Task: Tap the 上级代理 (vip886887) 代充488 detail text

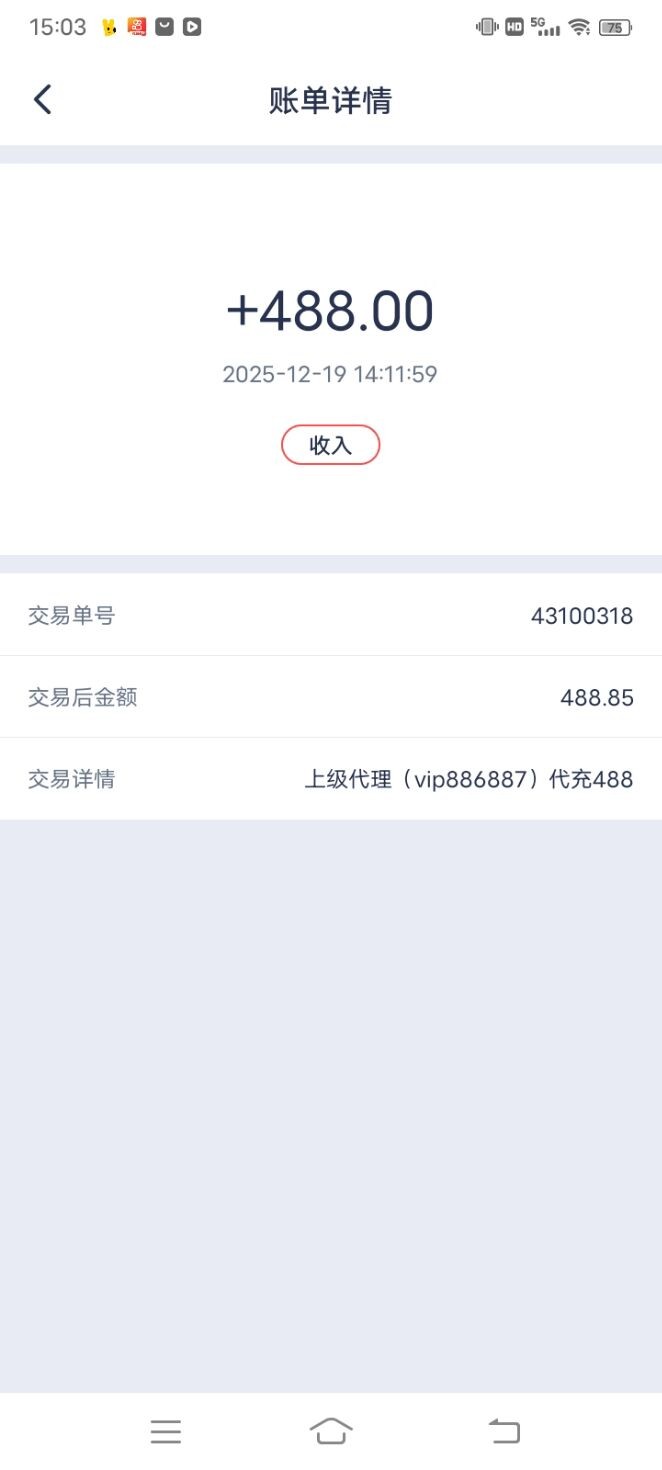Action: pyautogui.click(x=468, y=780)
